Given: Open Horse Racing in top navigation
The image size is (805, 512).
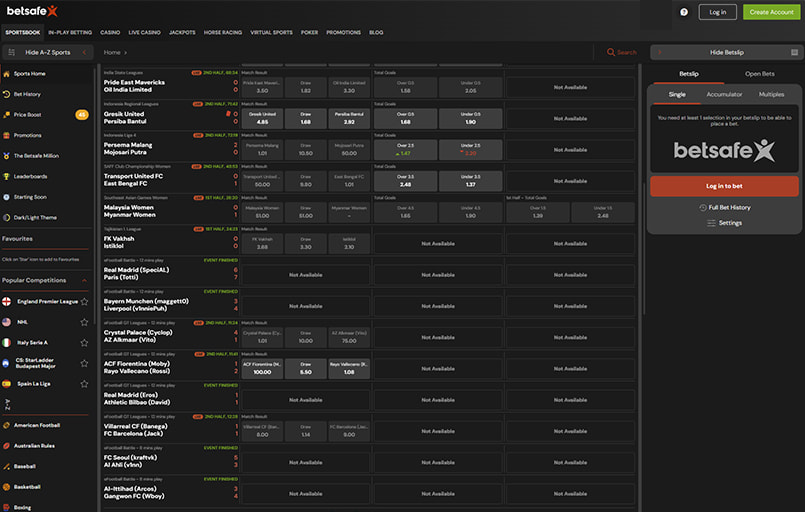Looking at the screenshot, I should (223, 32).
